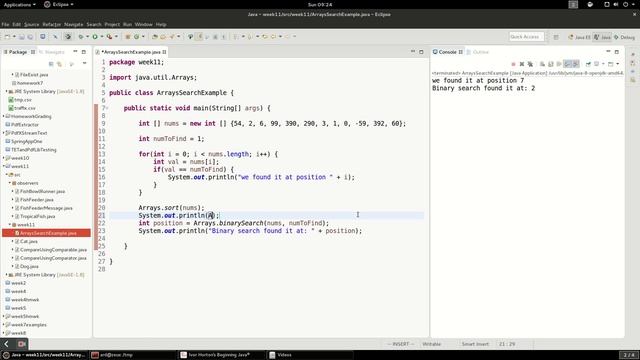This screenshot has height=360, width=640.
Task: Expand the HomeworkGrading project node
Action: pyautogui.click(x=4, y=116)
